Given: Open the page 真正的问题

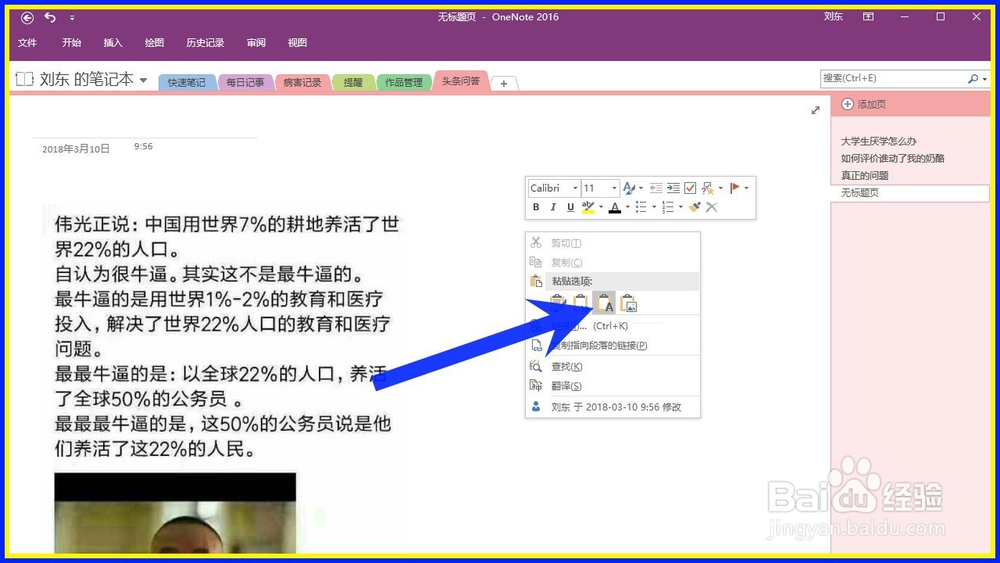Looking at the screenshot, I should [x=864, y=175].
